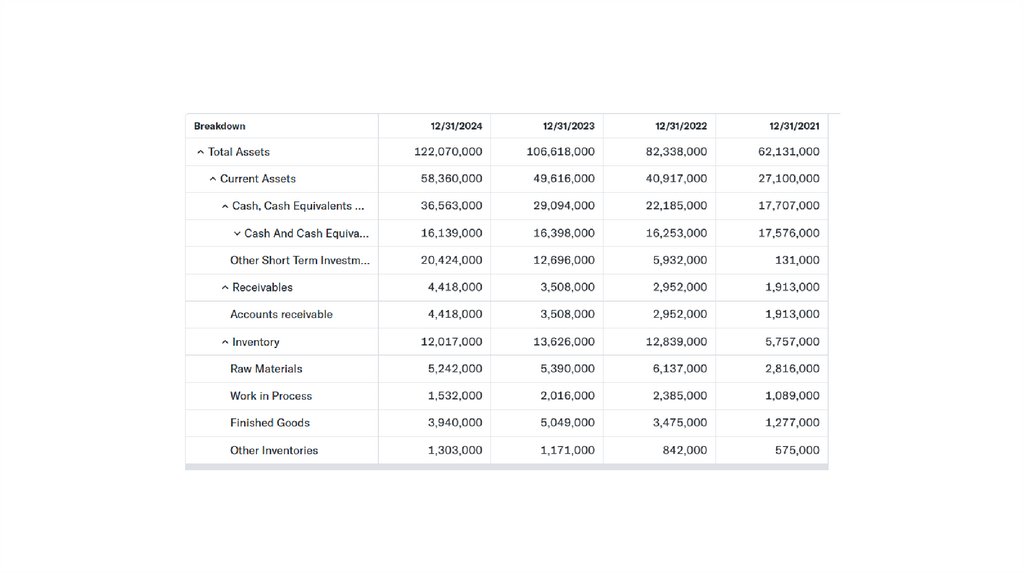The image size is (1024, 574).
Task: Click the Other Inventories row label
Action: pos(274,450)
